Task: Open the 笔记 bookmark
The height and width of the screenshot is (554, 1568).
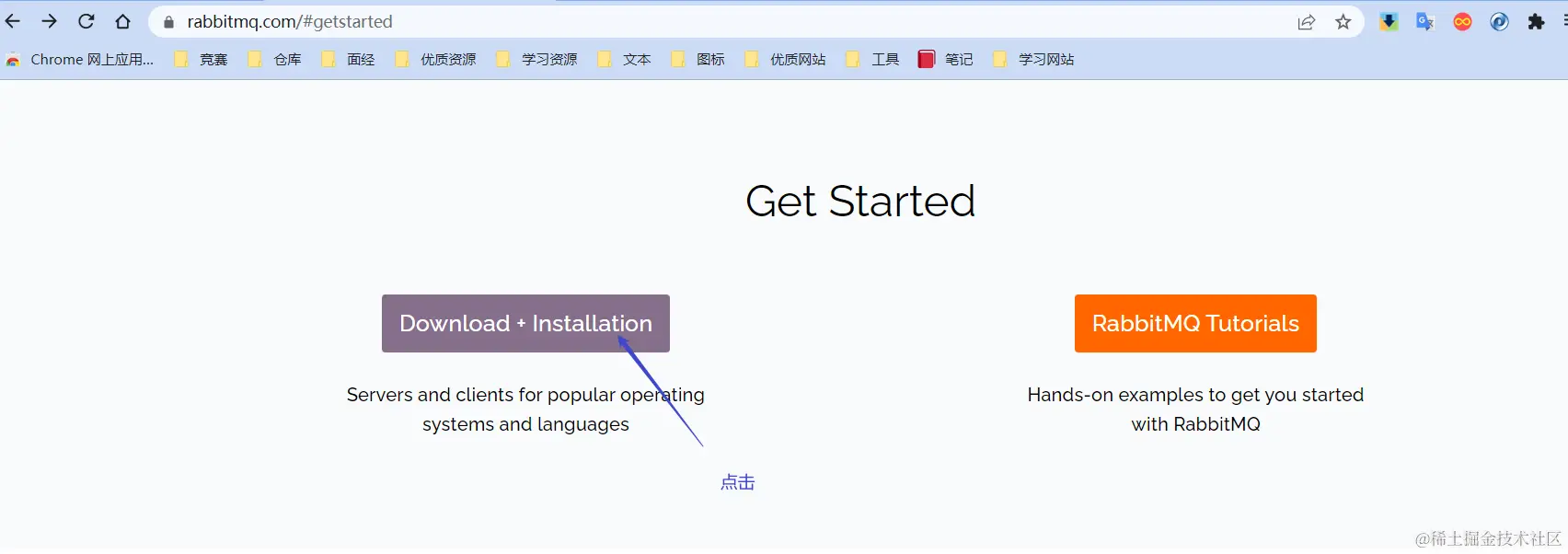Action: pos(946,60)
